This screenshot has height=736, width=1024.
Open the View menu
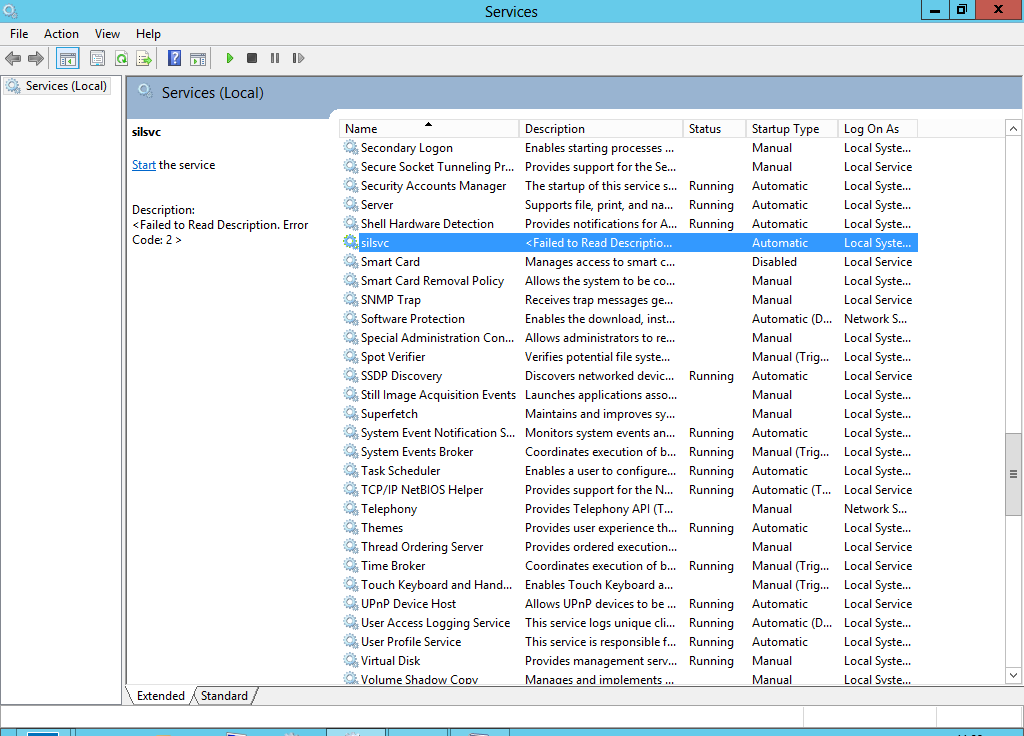(107, 34)
